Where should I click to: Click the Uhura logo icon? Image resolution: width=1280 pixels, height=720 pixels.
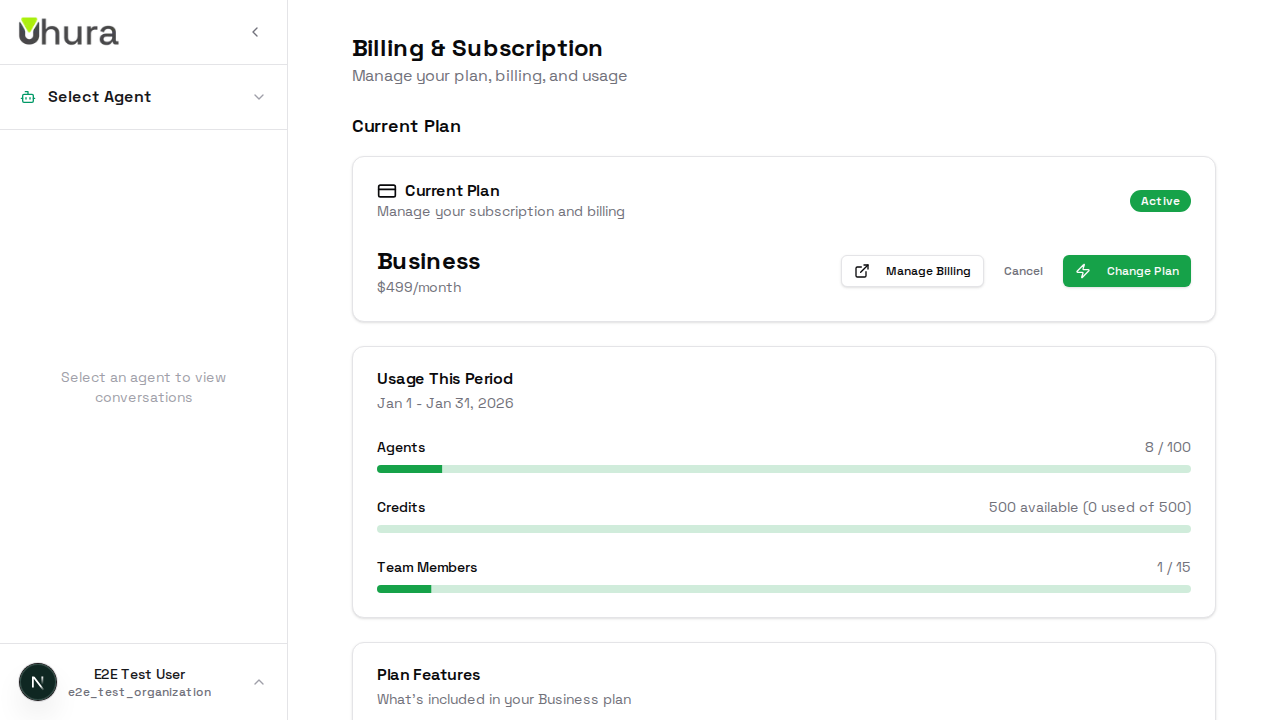click(x=32, y=31)
